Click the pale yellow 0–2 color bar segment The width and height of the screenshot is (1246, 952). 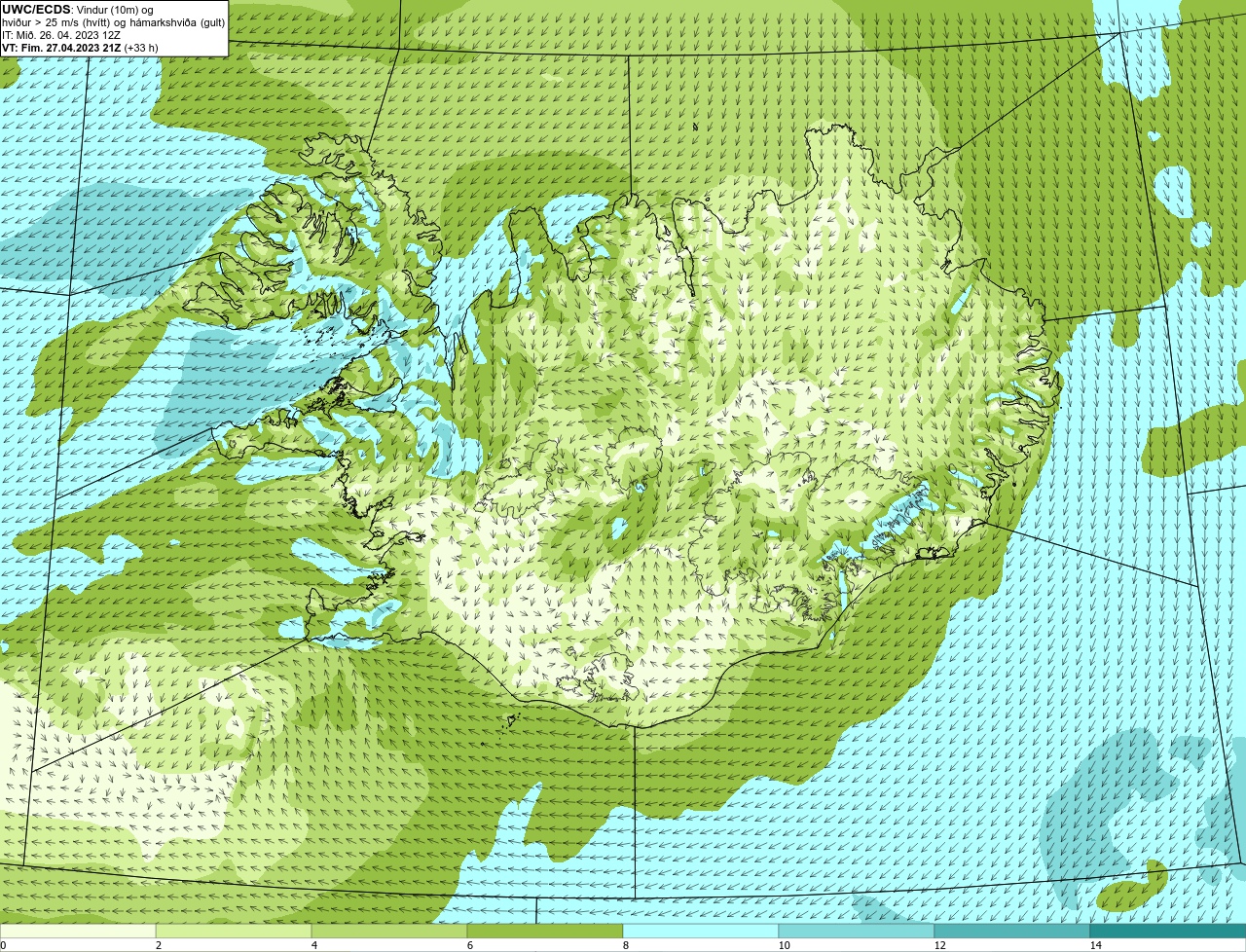[78, 931]
